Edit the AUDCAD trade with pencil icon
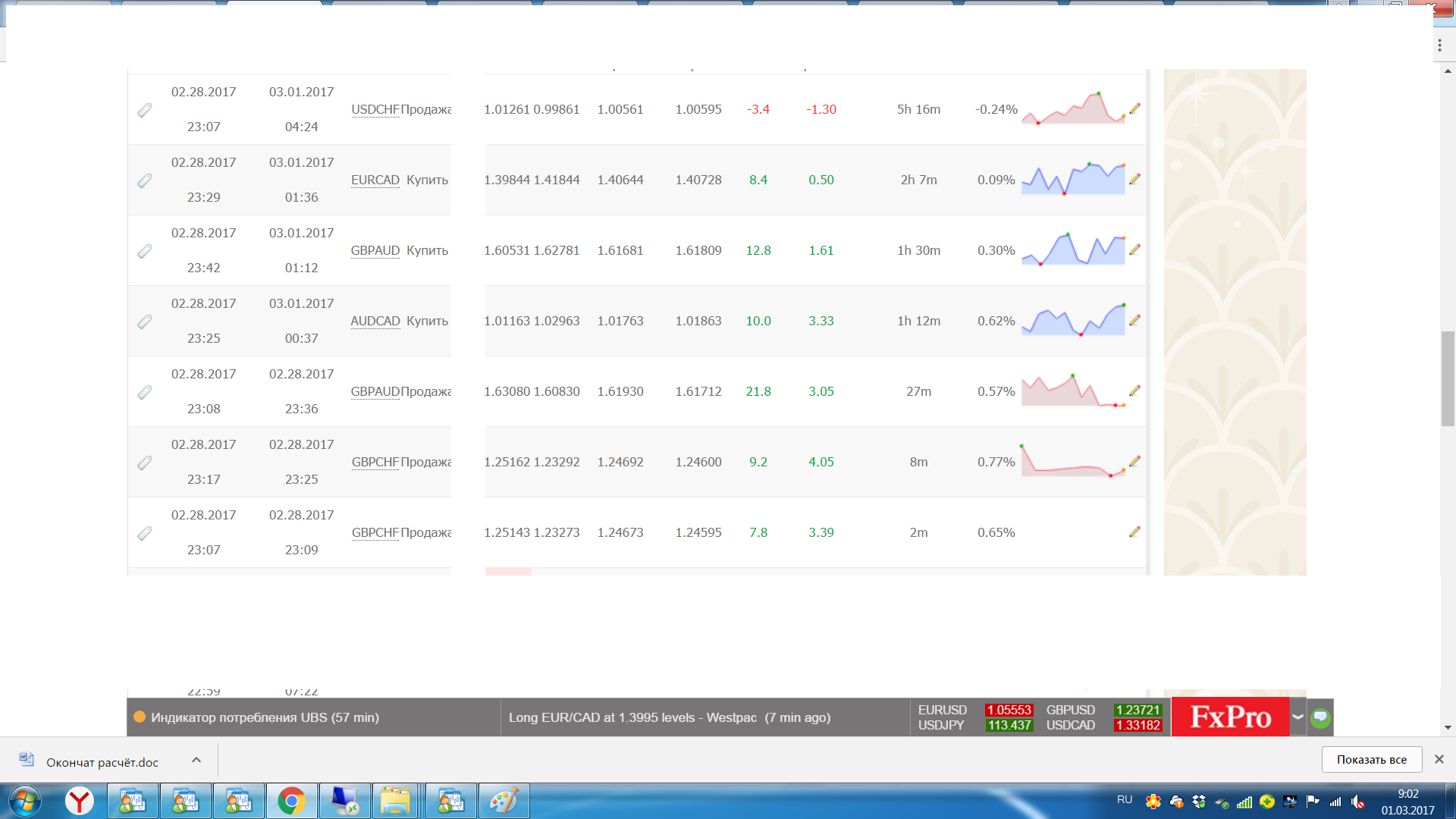The width and height of the screenshot is (1456, 819). [x=1134, y=321]
